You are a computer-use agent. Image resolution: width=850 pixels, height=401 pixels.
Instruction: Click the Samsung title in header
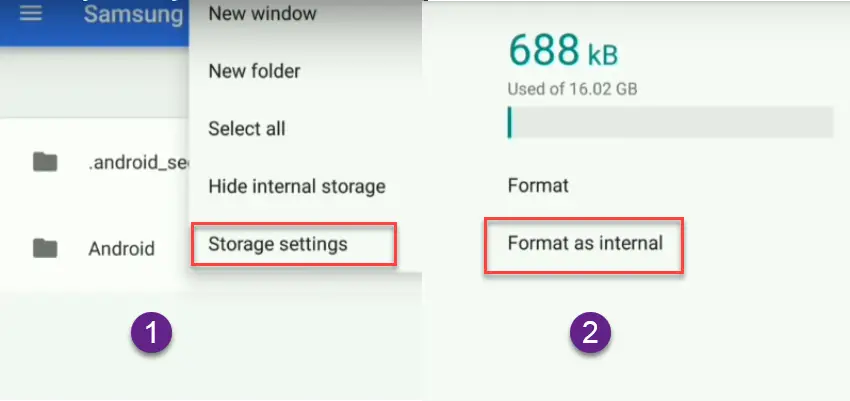[133, 14]
